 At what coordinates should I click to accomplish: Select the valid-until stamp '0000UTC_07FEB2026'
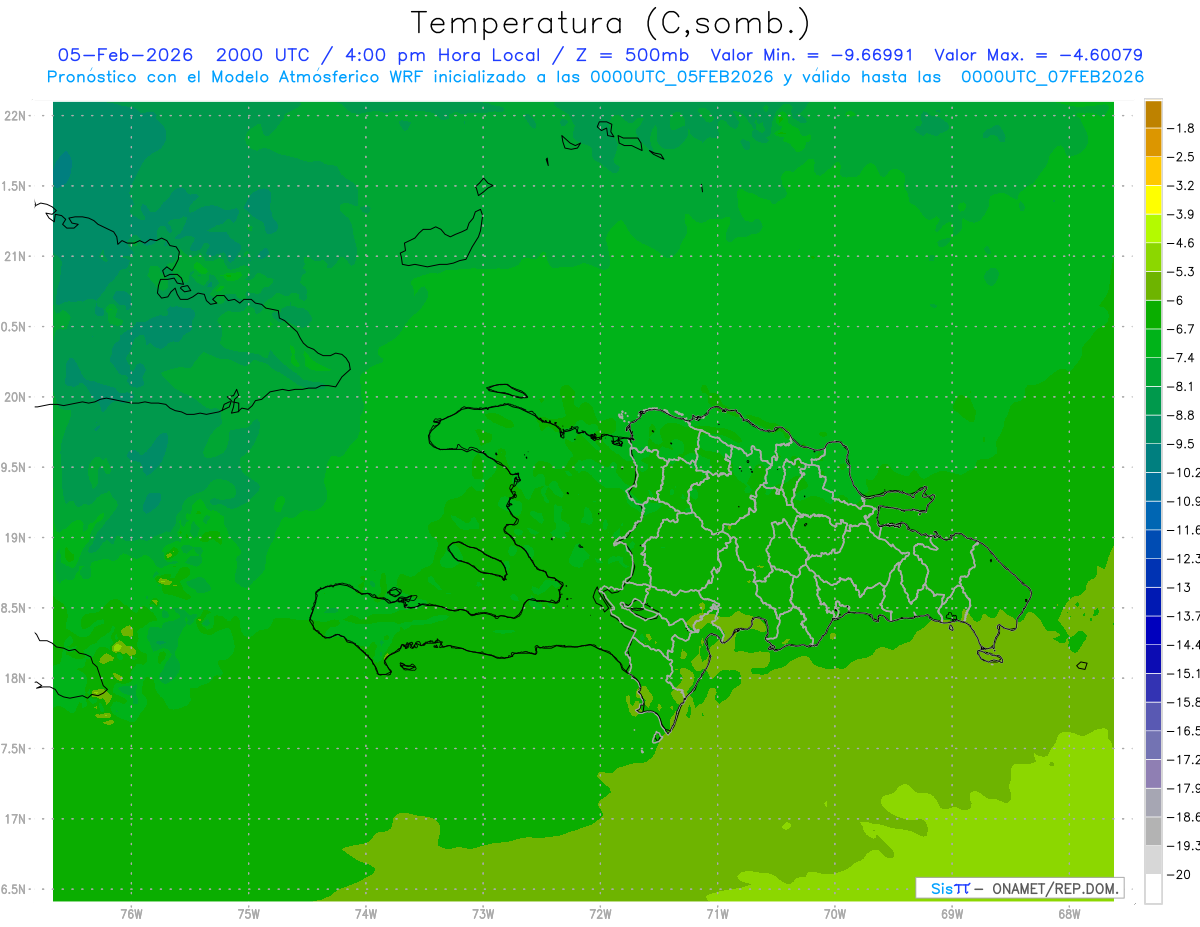coord(1052,77)
